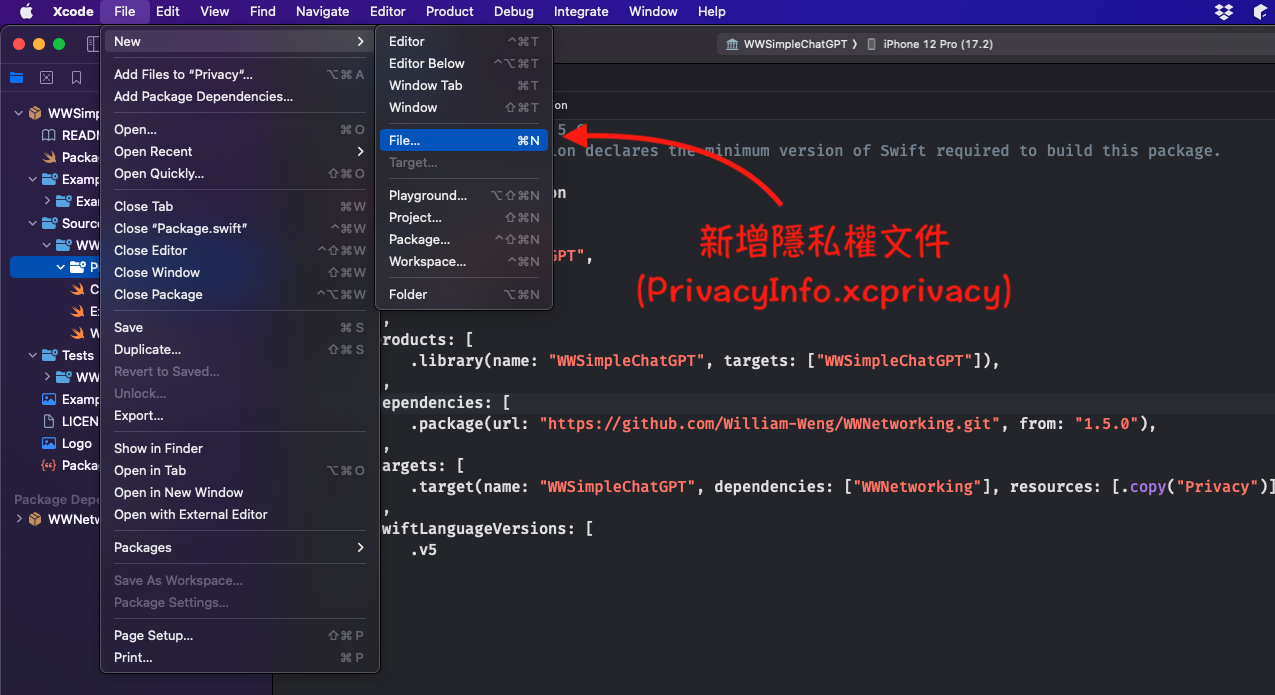Choose New Folder

click(464, 294)
